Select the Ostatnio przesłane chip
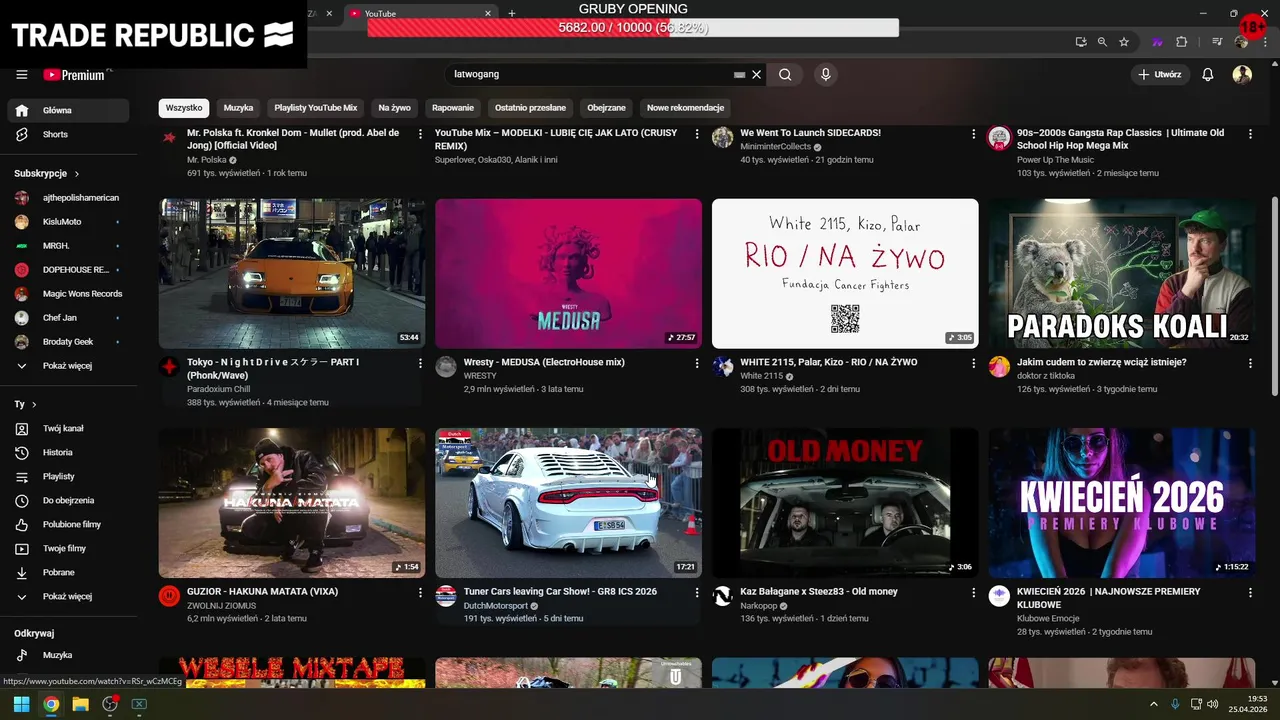 [x=530, y=108]
